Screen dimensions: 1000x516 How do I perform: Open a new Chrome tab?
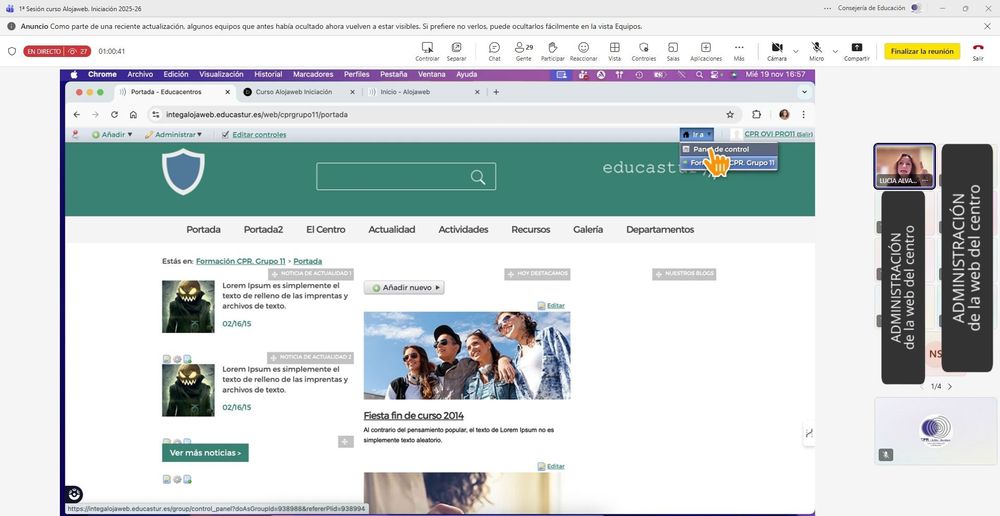point(496,92)
